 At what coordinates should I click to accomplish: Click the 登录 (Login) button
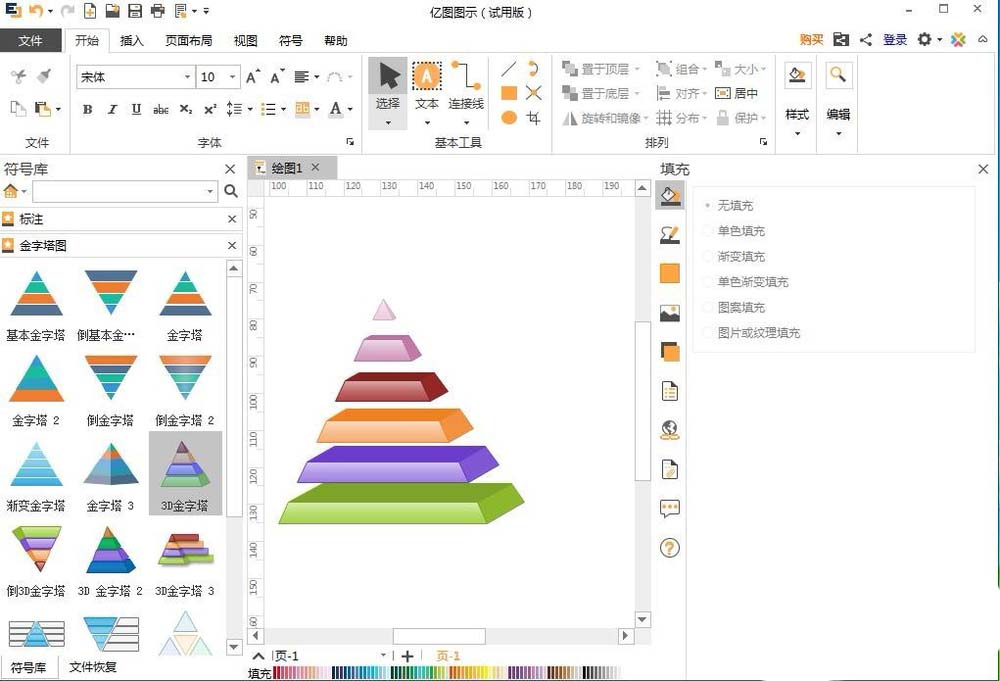[894, 40]
